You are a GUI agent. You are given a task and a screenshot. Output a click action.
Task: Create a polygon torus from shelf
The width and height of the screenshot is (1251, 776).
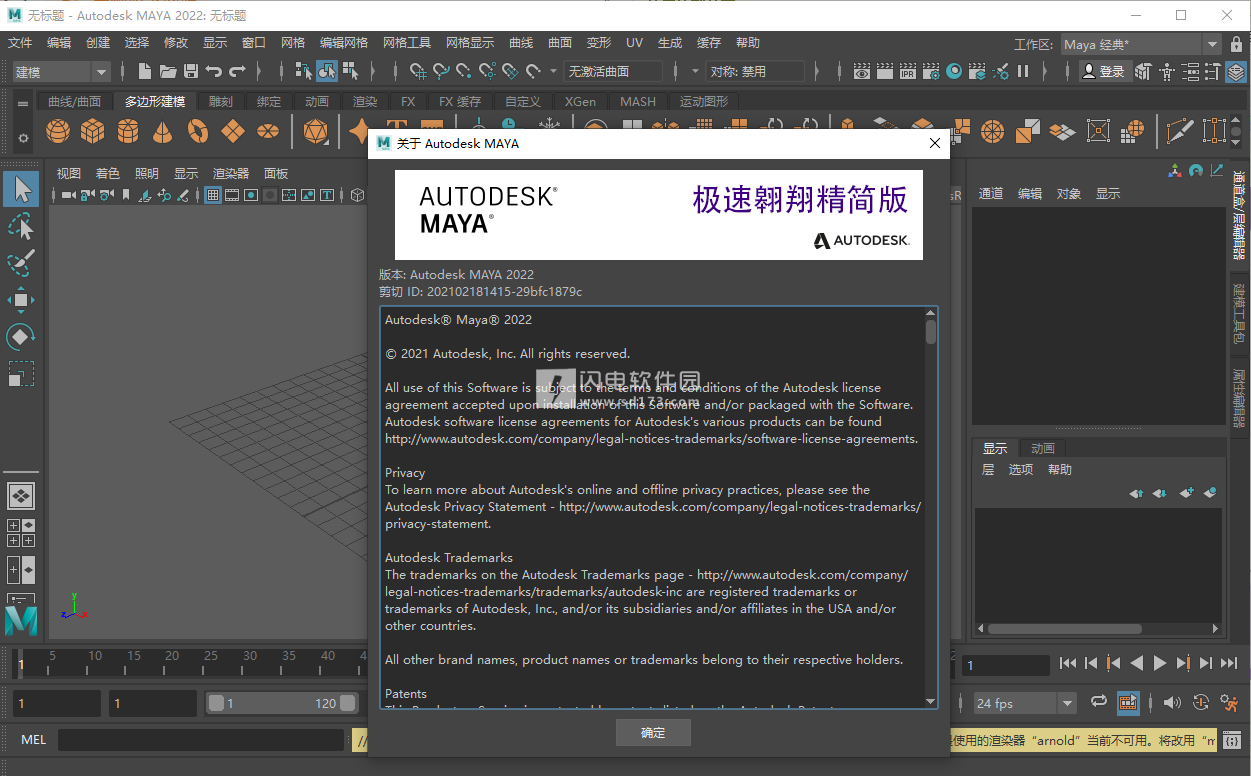click(198, 131)
